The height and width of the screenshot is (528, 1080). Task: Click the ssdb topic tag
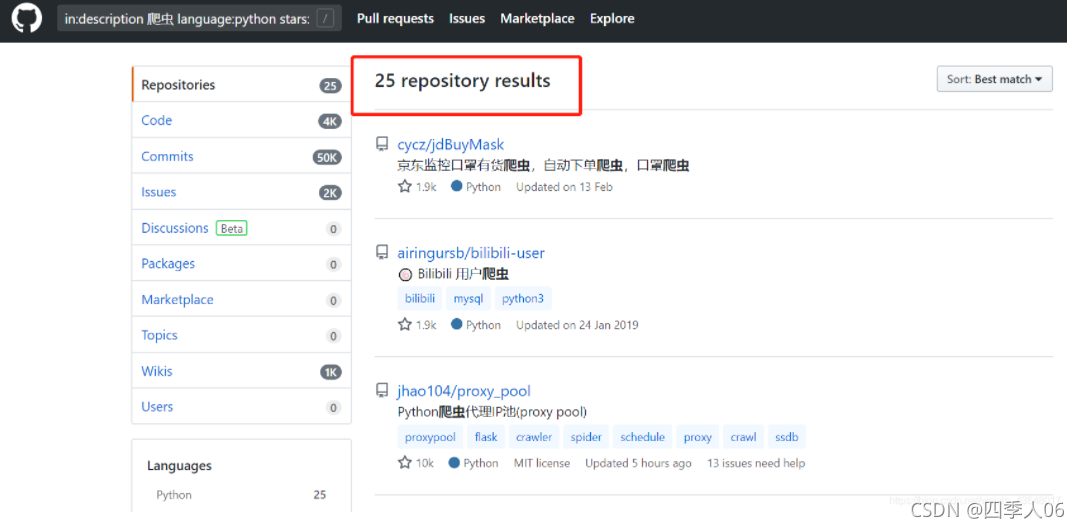(787, 437)
